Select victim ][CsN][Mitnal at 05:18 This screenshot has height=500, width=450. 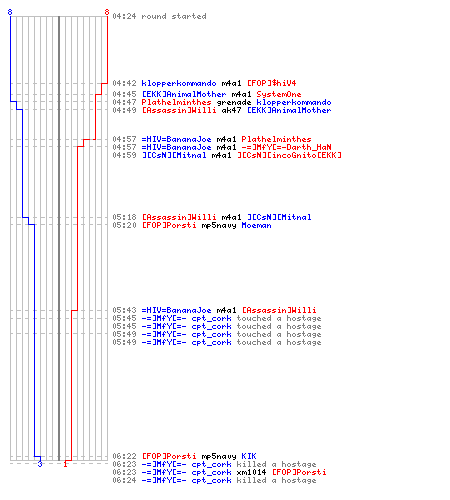coord(279,217)
